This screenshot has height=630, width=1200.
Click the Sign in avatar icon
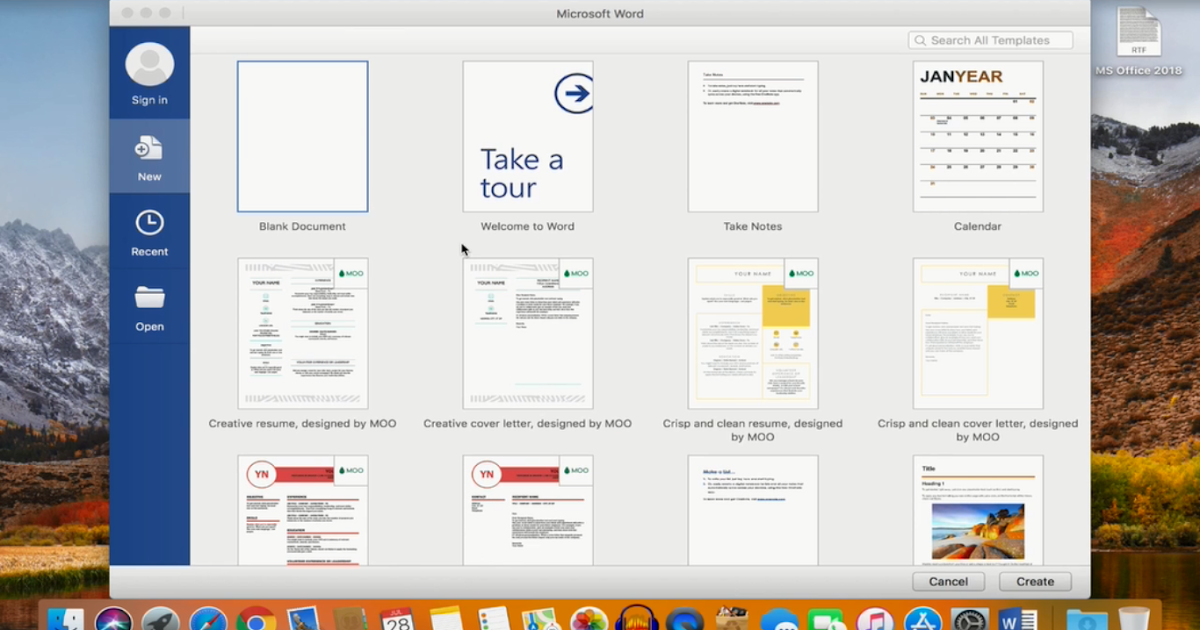149,65
